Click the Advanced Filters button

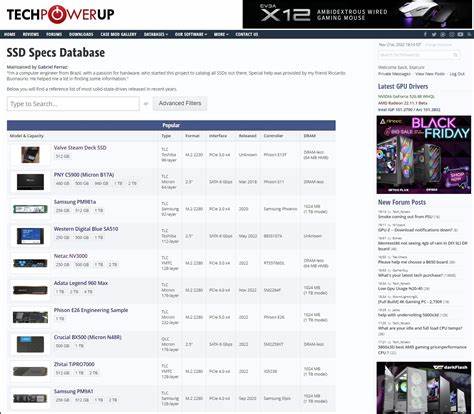(x=180, y=103)
